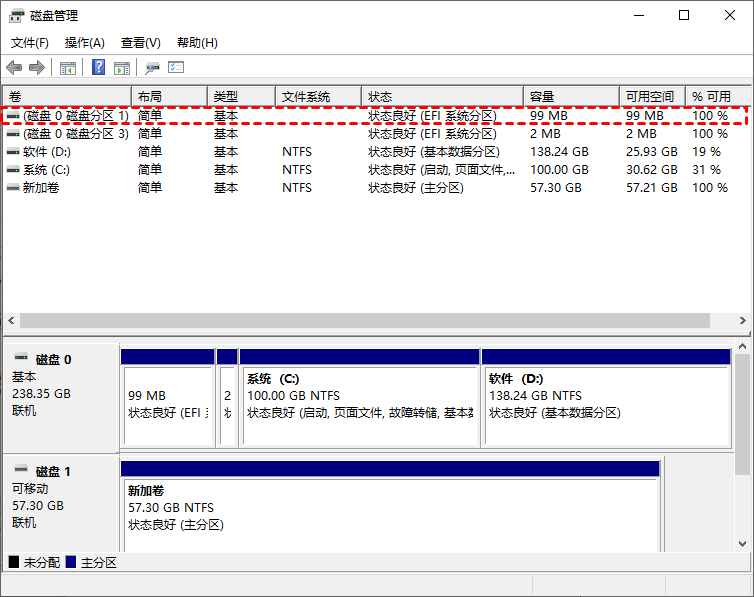Image resolution: width=754 pixels, height=597 pixels.
Task: Click the disk view vertical scrollbar thumb
Action: pos(742,414)
